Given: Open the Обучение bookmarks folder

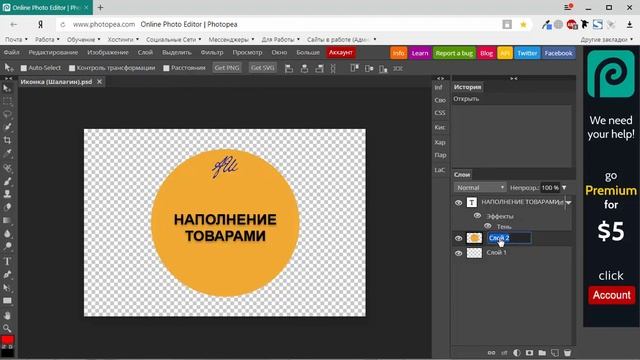Looking at the screenshot, I should tap(84, 40).
